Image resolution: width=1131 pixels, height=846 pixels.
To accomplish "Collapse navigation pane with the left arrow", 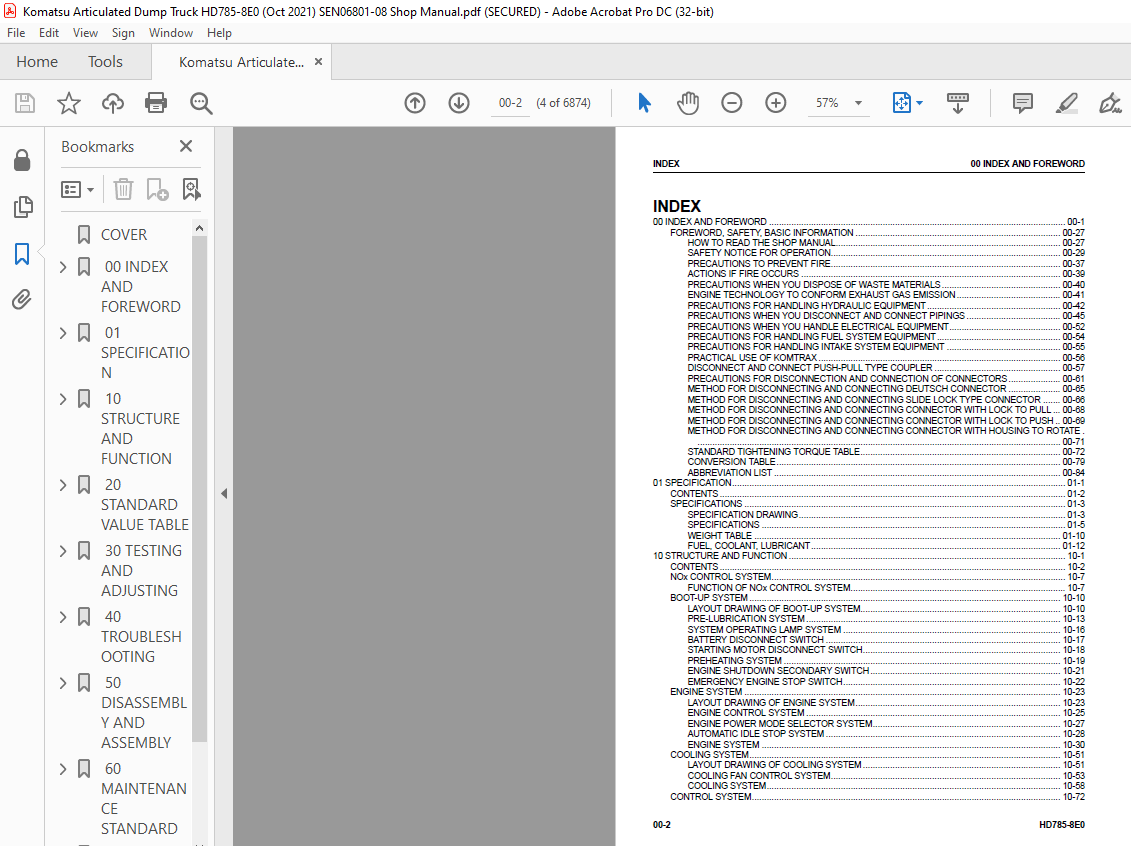I will coord(224,493).
